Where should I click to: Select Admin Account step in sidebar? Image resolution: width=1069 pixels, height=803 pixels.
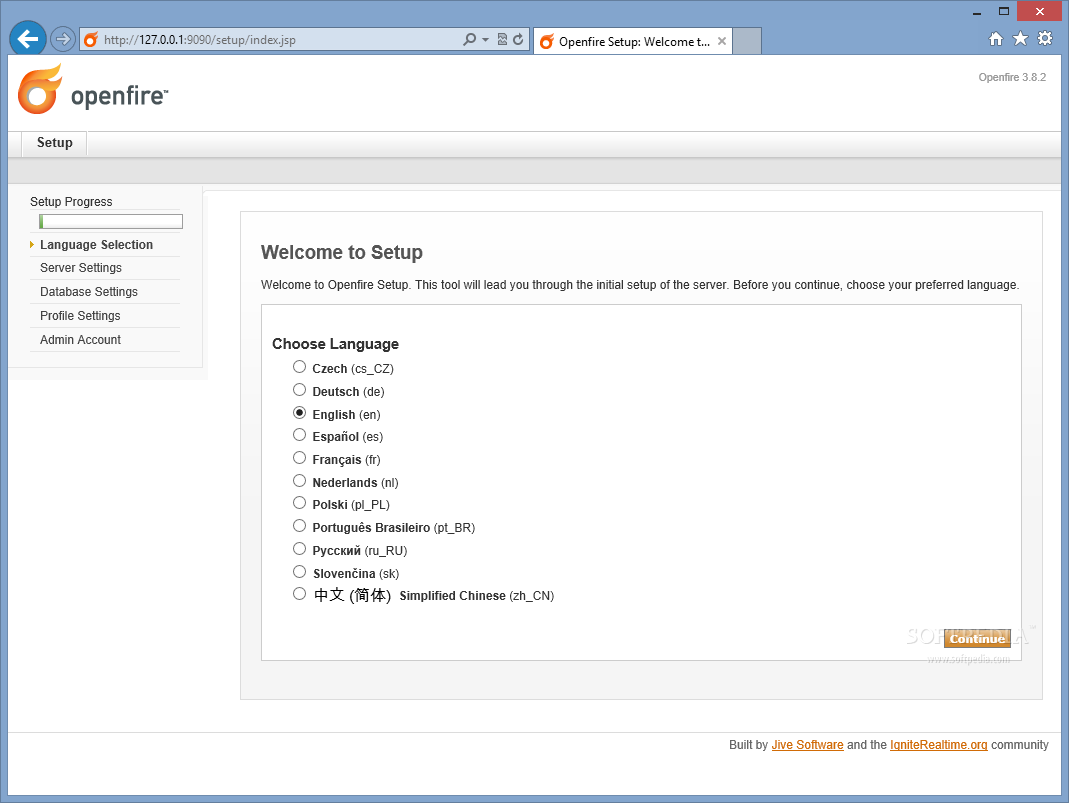coord(80,339)
